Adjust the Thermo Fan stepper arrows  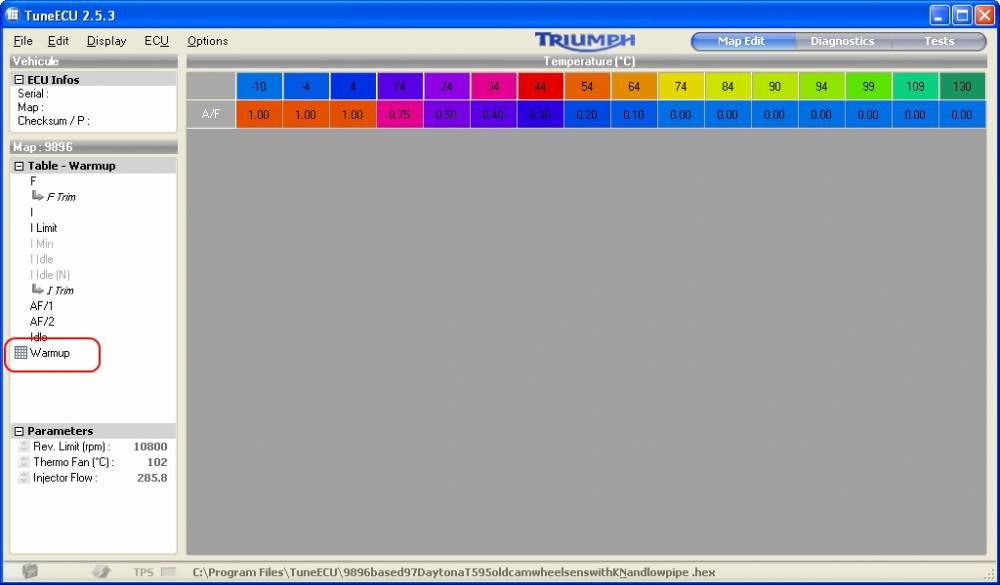[24, 462]
